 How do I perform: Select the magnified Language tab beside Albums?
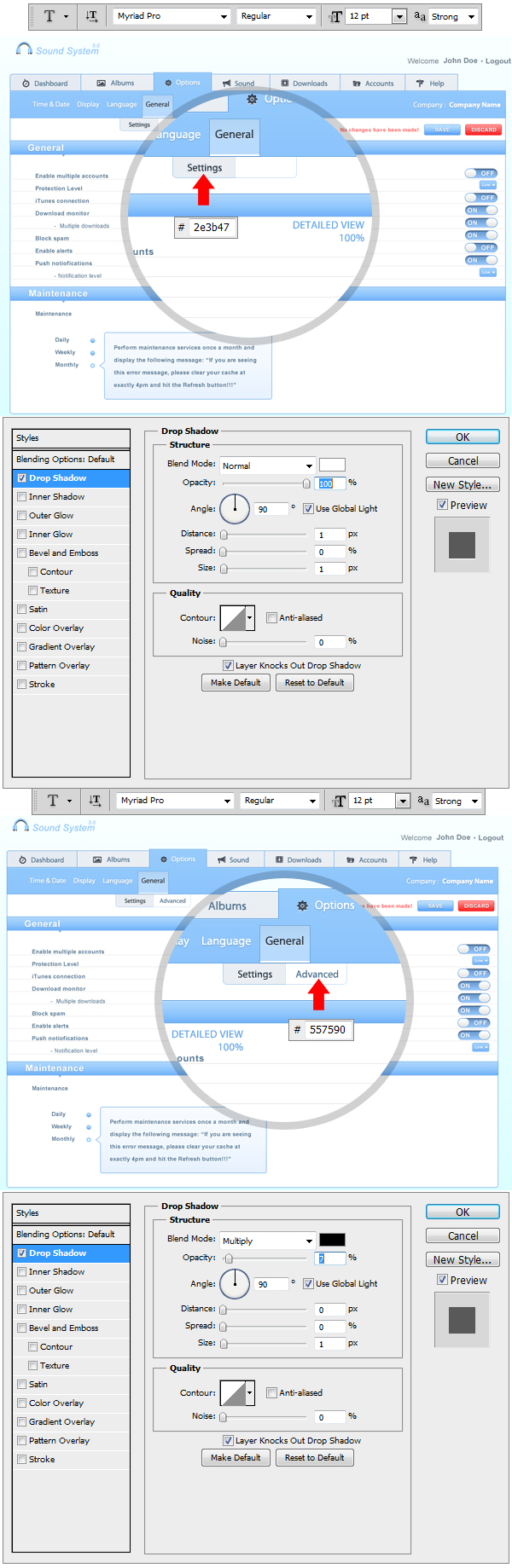[x=226, y=941]
